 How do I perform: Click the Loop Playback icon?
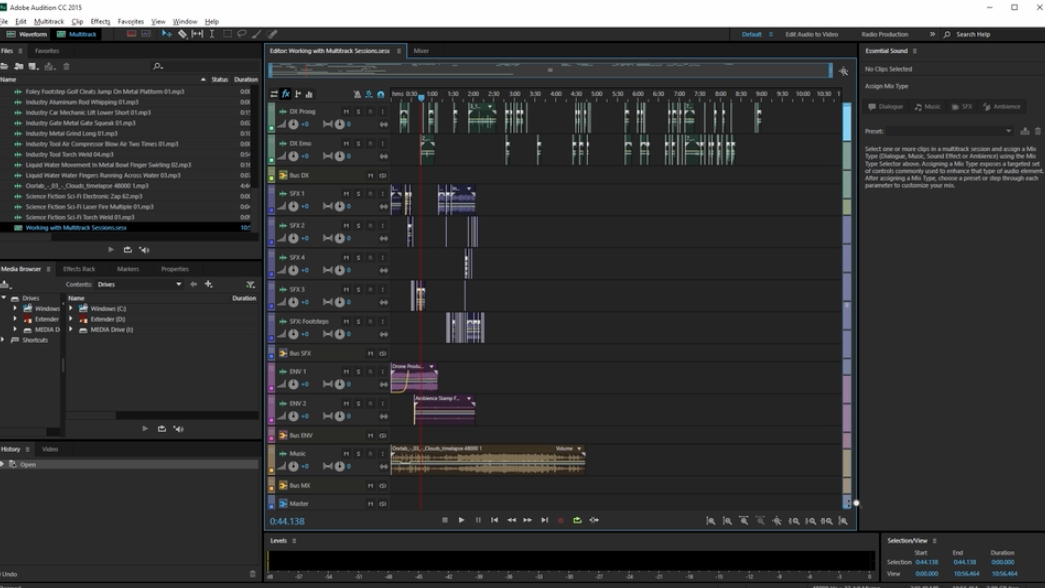(577, 520)
